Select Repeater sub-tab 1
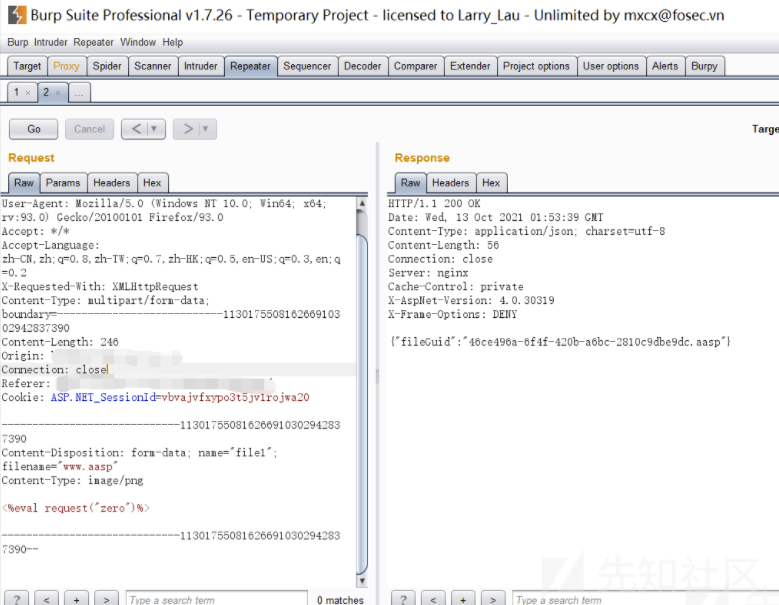This screenshot has width=779, height=605. tap(17, 92)
